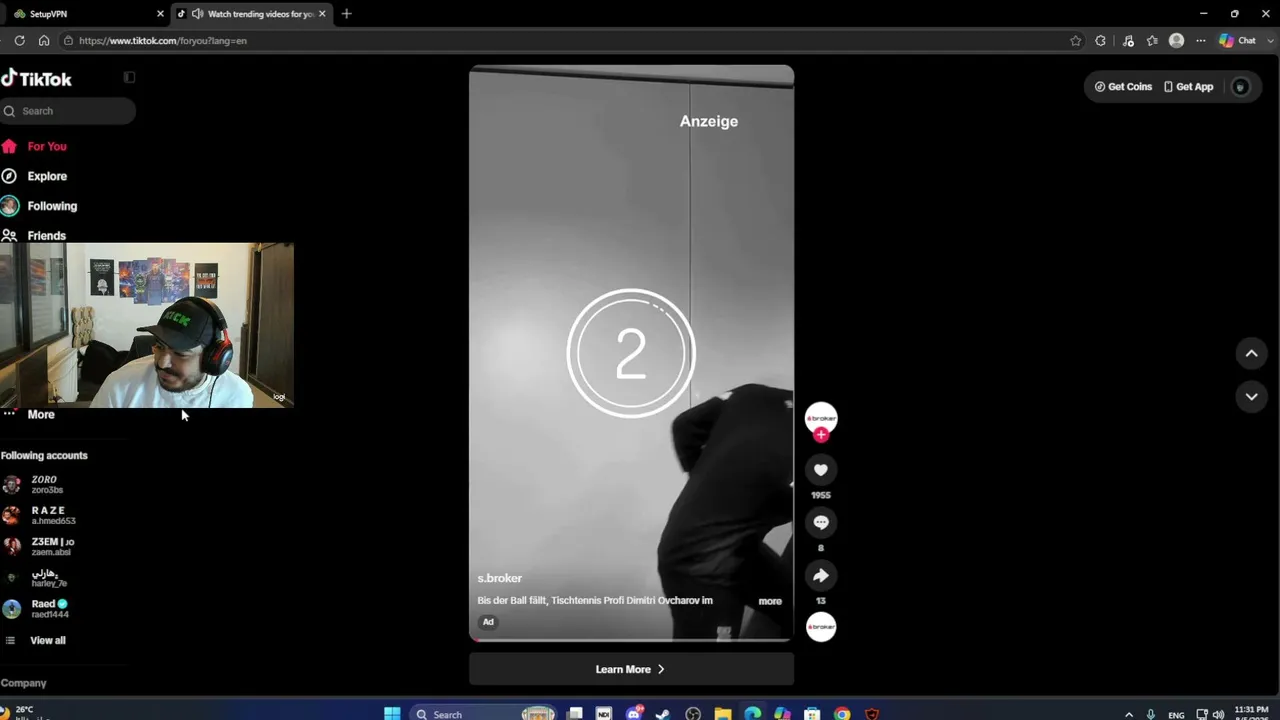Open File Explorer from the taskbar

[x=722, y=714]
